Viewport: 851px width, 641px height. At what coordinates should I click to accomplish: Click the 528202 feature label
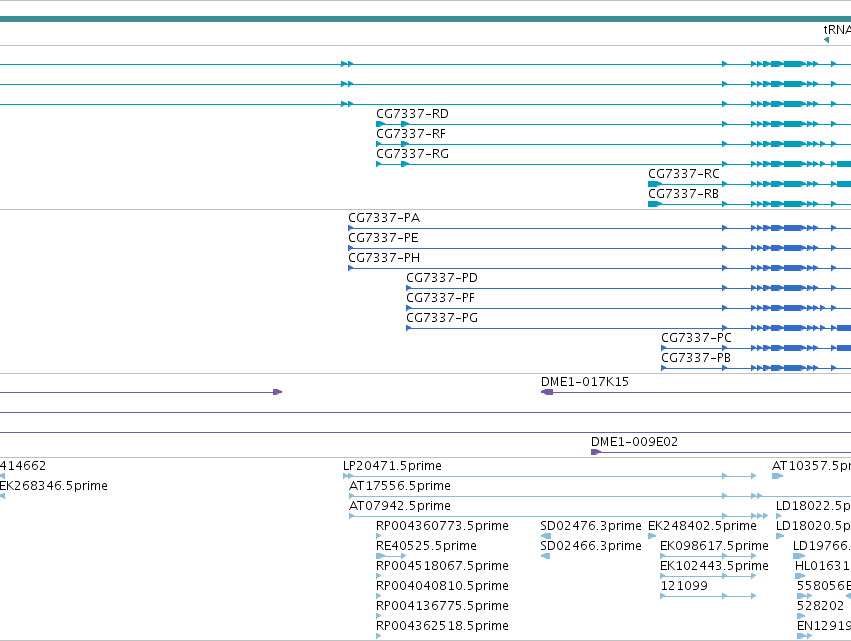(820, 606)
